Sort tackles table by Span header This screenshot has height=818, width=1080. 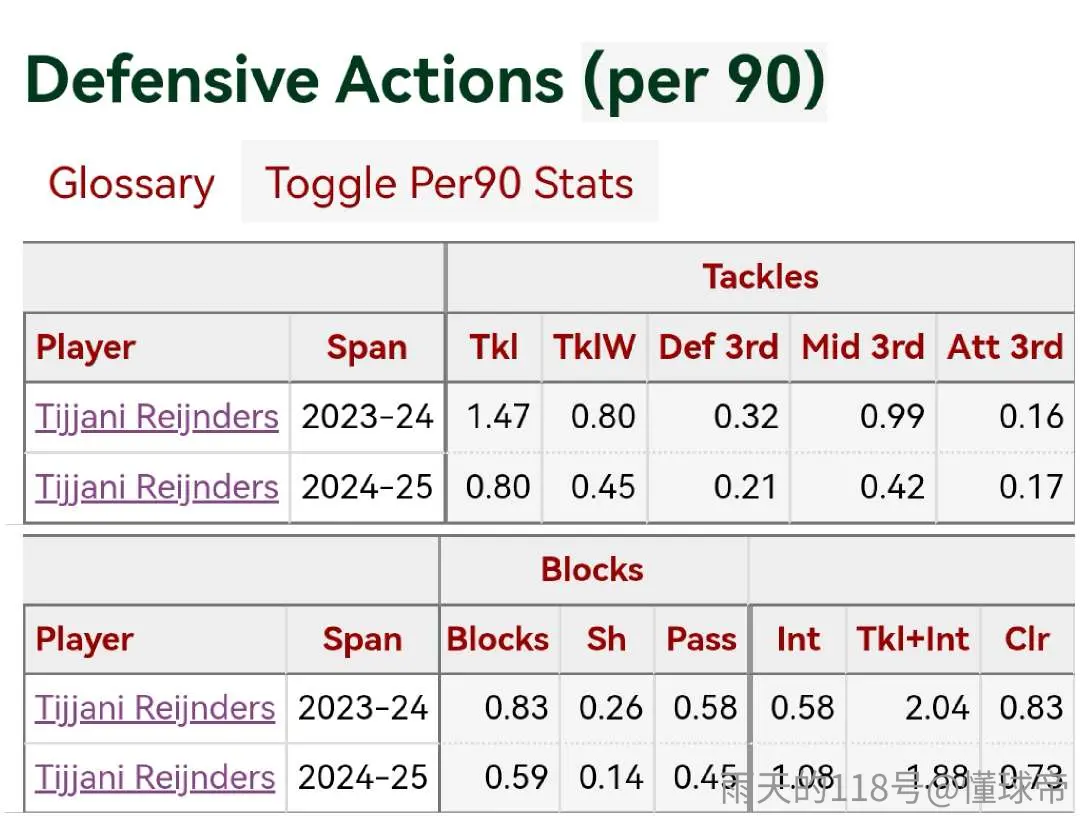click(x=366, y=347)
